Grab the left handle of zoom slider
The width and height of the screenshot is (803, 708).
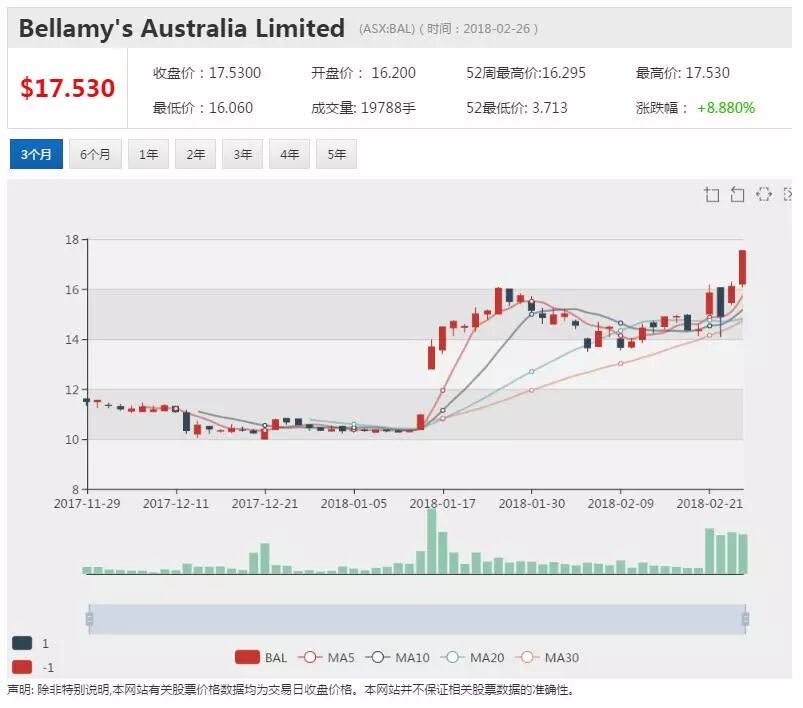point(89,619)
